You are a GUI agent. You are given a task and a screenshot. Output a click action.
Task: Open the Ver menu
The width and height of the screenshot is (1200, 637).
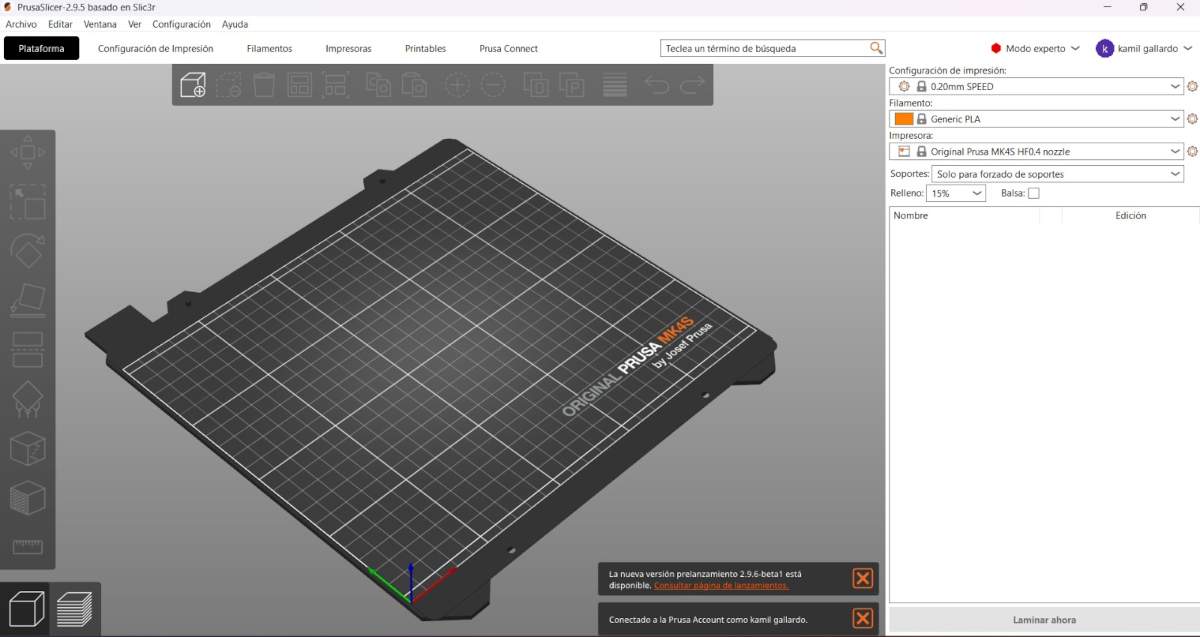(x=135, y=24)
